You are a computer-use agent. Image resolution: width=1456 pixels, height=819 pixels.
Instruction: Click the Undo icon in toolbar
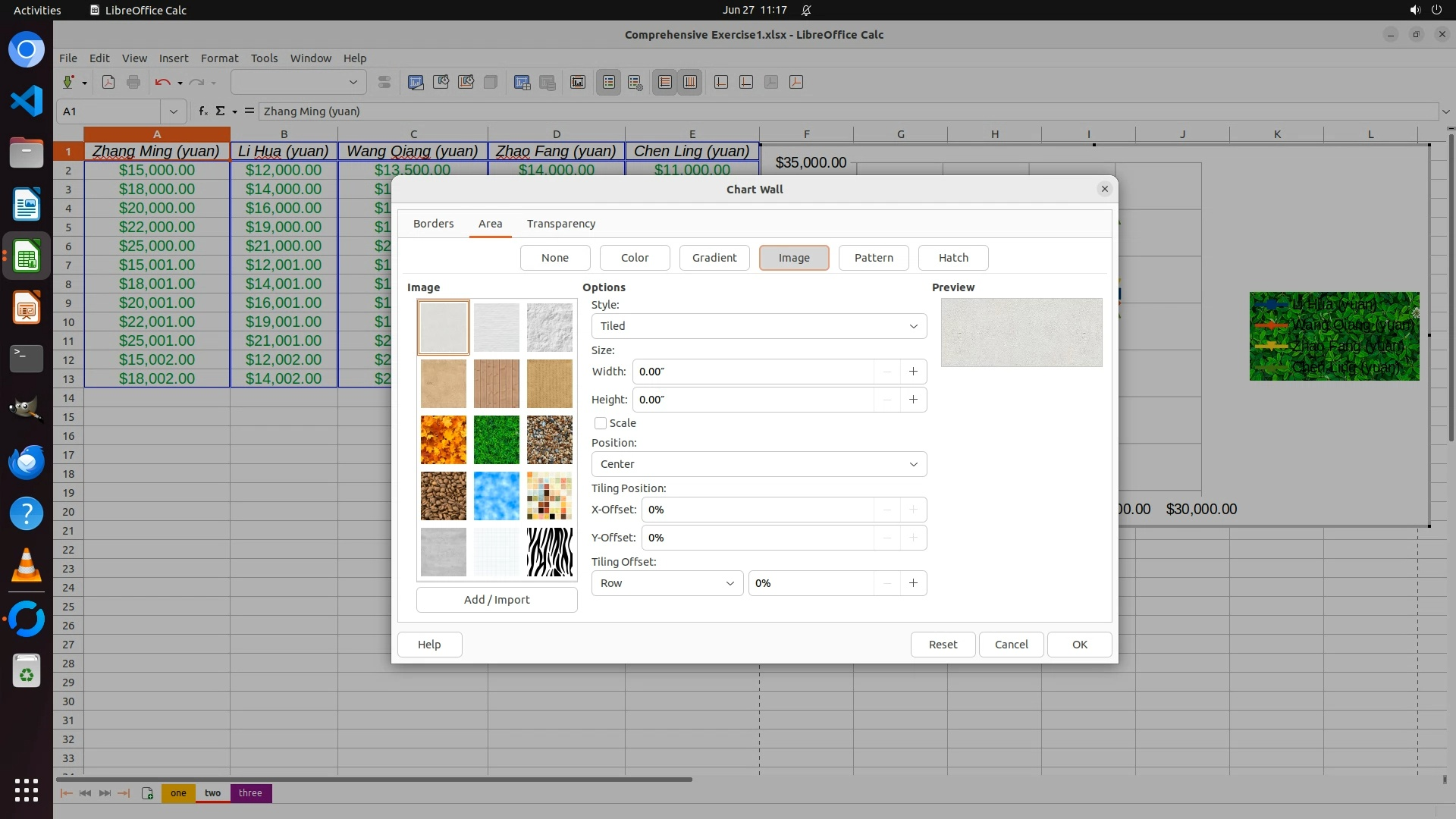coord(162,82)
